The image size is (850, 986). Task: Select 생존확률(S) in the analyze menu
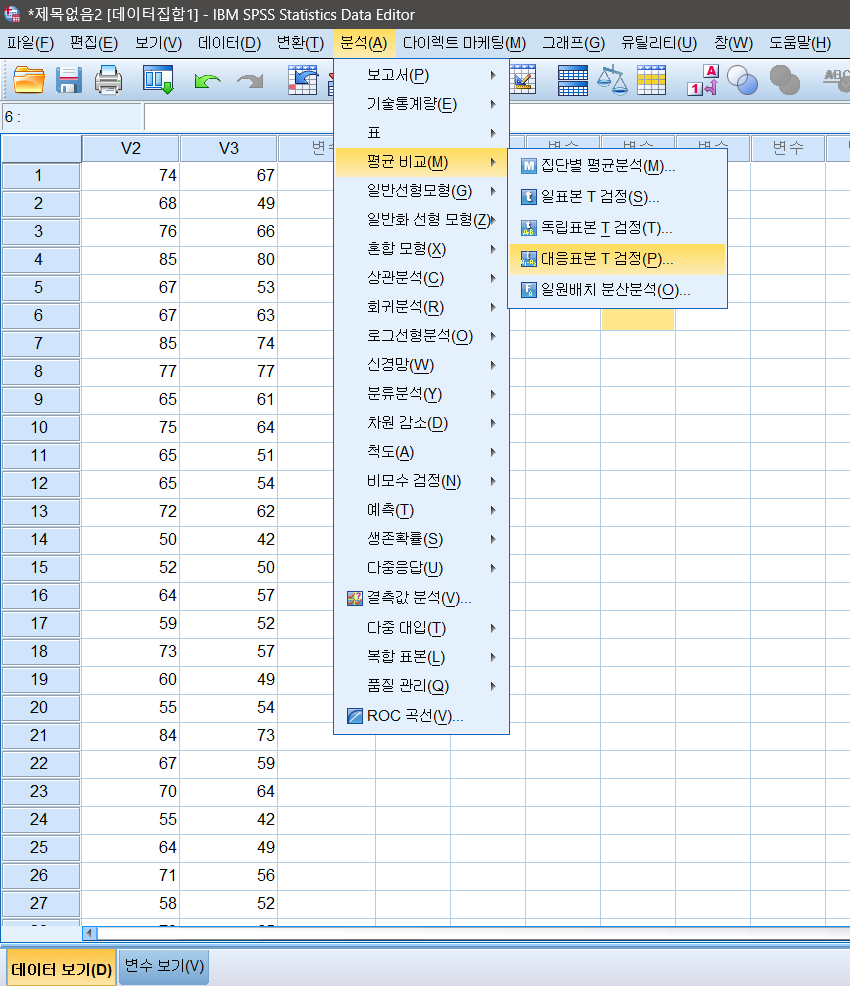click(422, 539)
